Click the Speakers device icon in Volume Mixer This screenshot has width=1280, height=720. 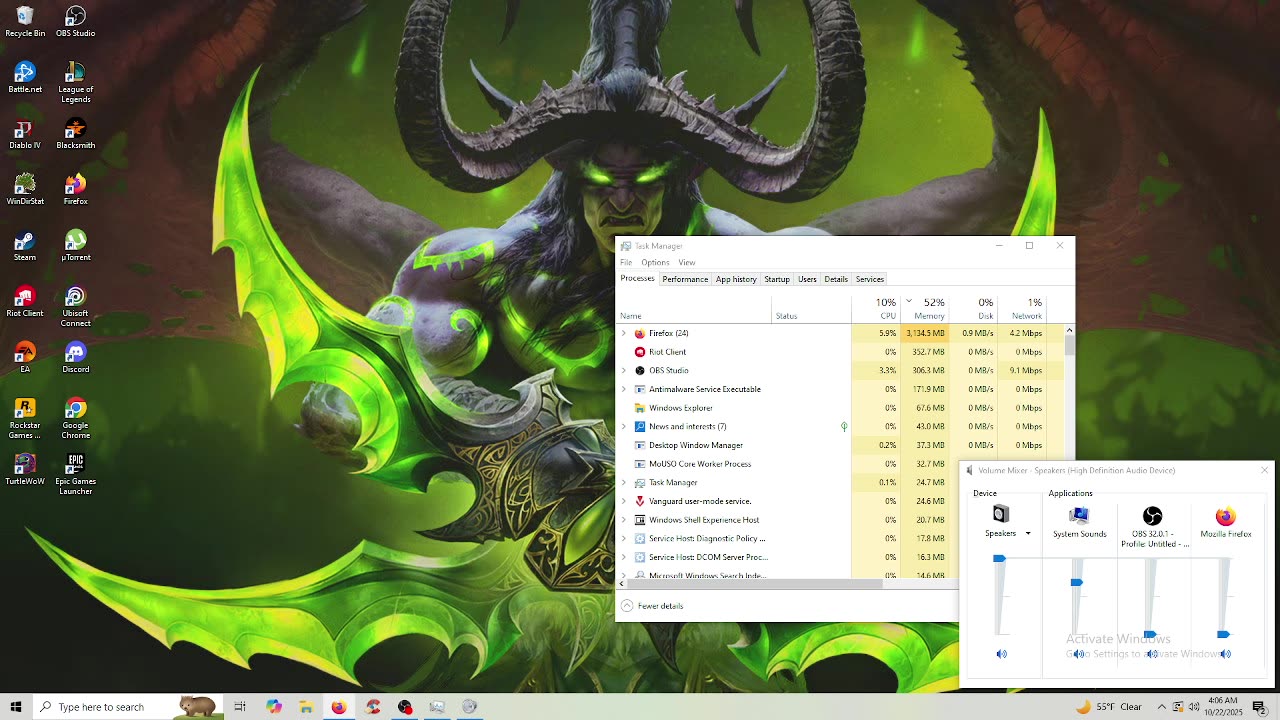pos(1000,514)
